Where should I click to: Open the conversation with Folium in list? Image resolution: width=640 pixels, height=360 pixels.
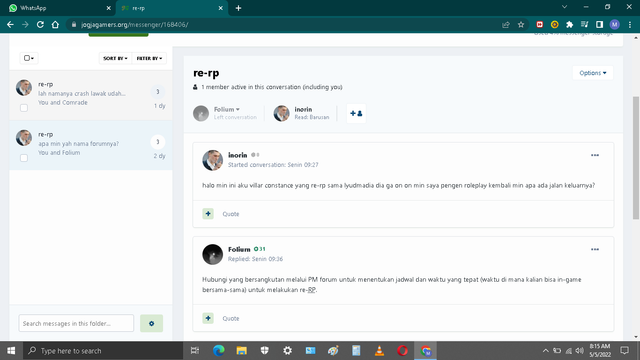(91, 145)
